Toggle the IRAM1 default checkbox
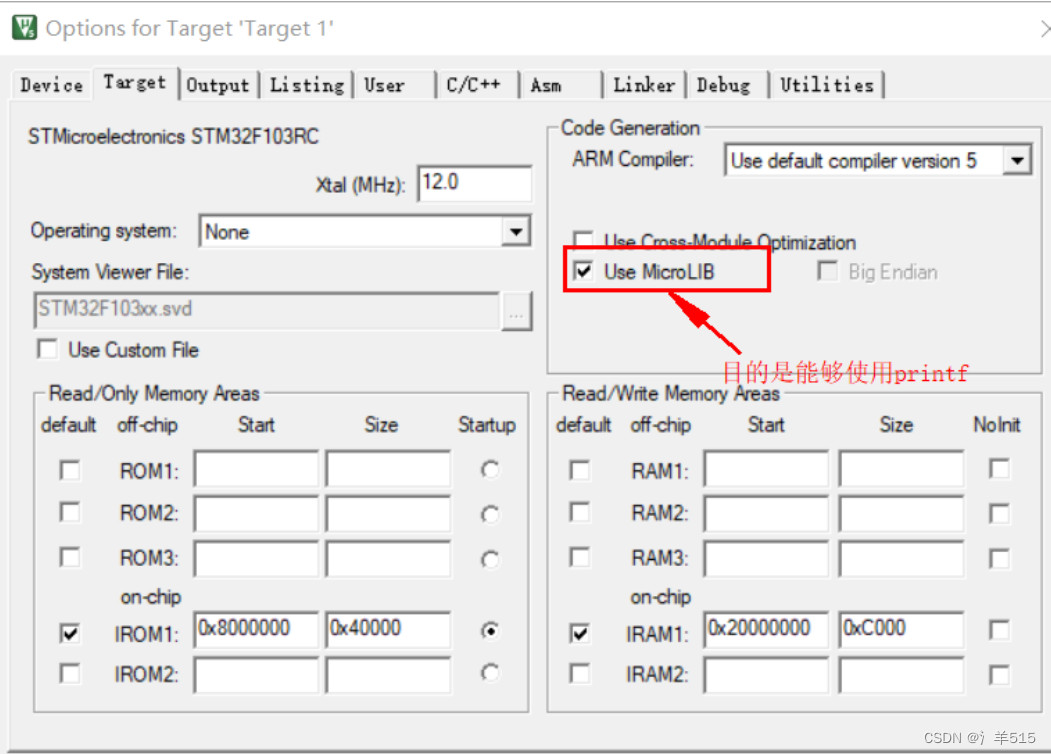The image size is (1051, 754). click(580, 633)
